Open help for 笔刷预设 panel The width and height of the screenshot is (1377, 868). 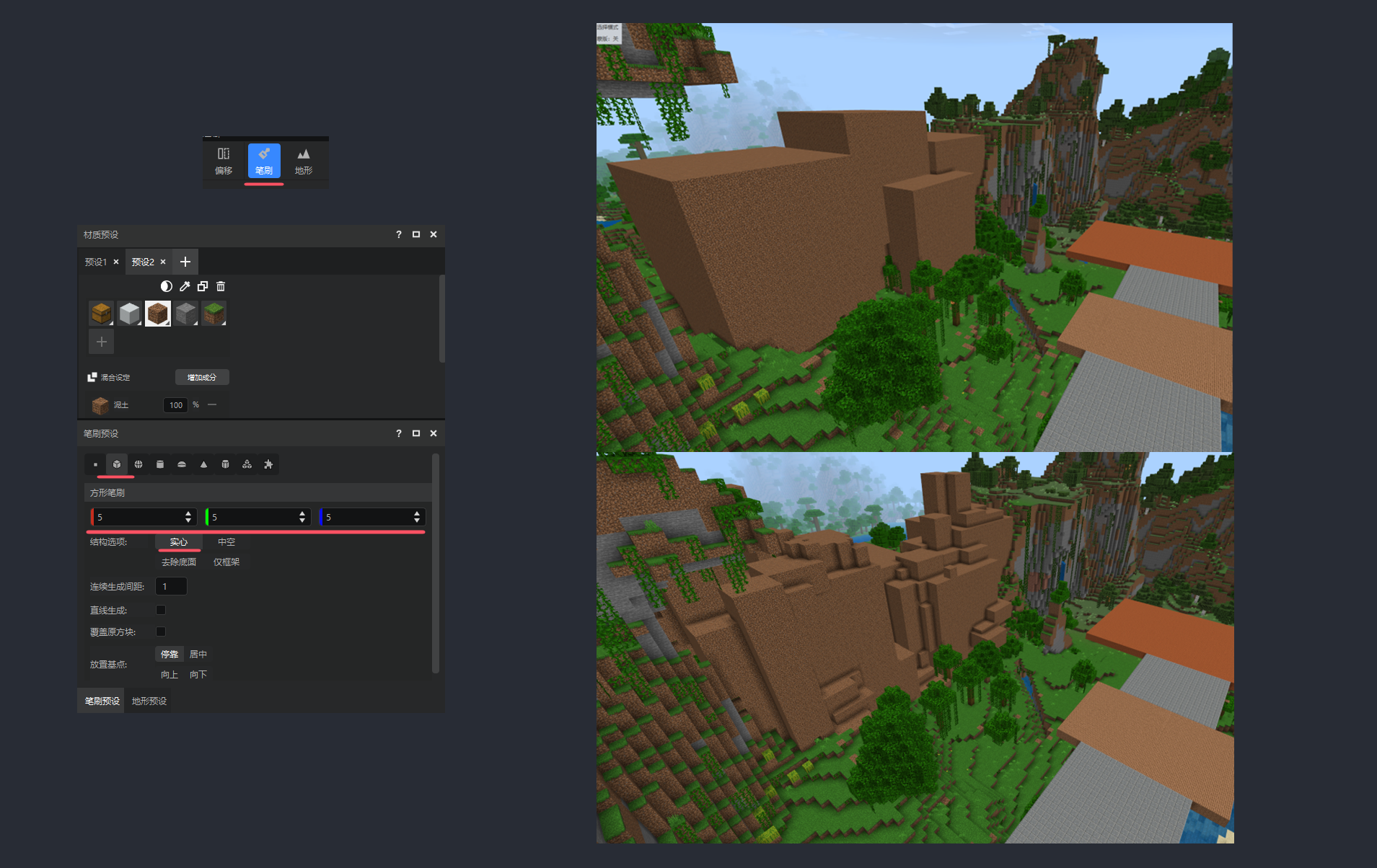[x=399, y=433]
